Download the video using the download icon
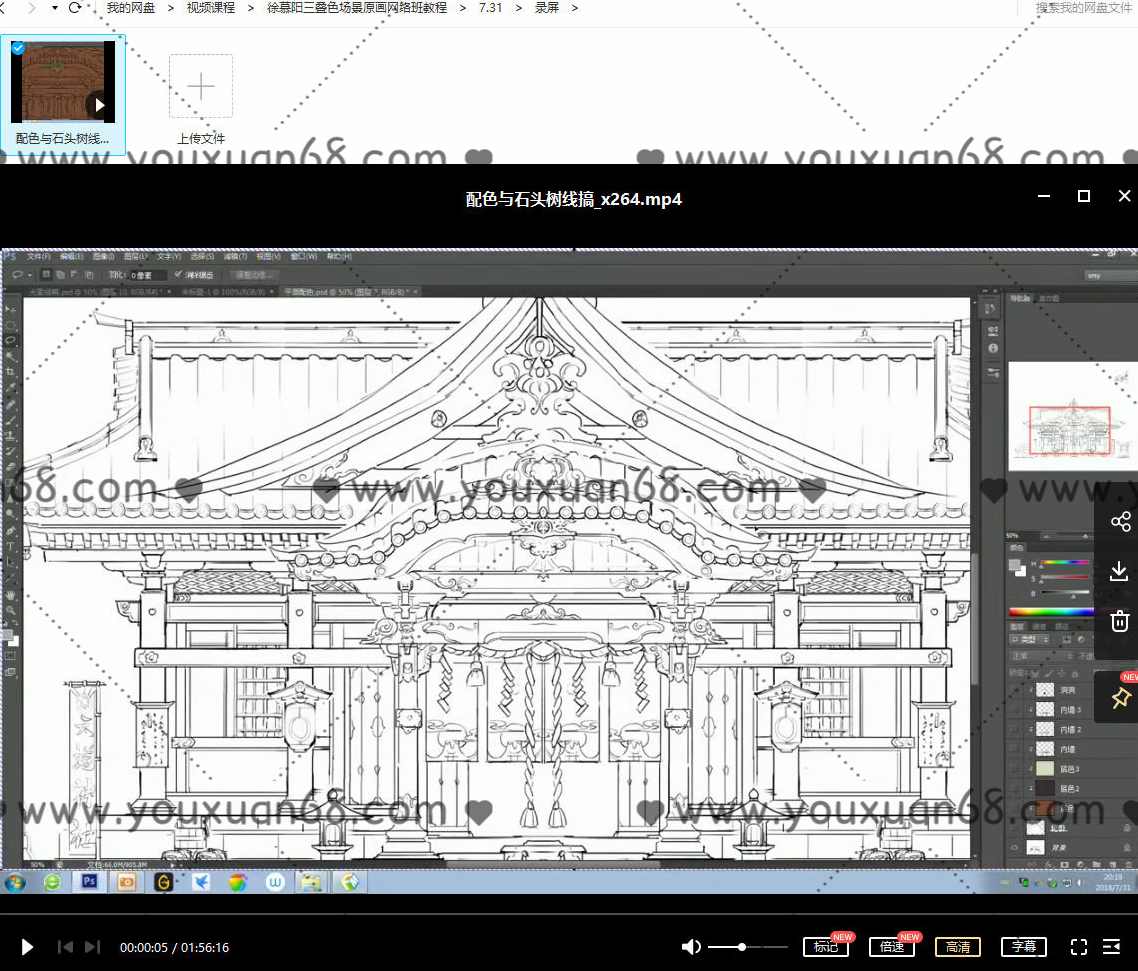Viewport: 1138px width, 971px height. coord(1120,571)
